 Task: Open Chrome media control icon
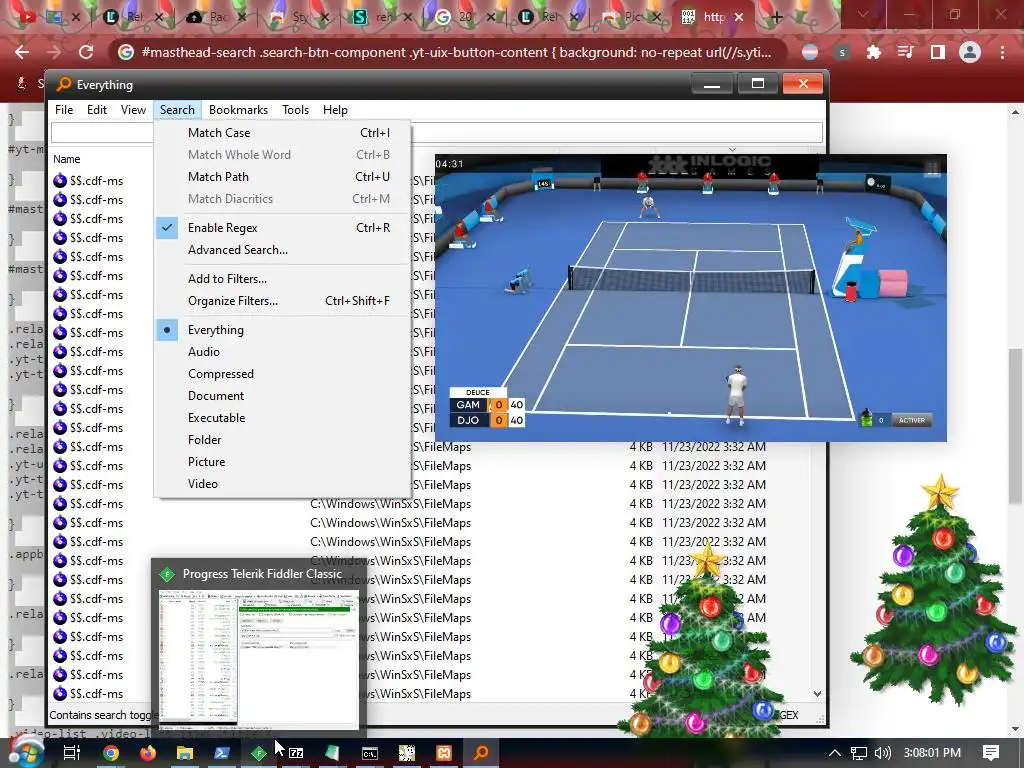(905, 52)
